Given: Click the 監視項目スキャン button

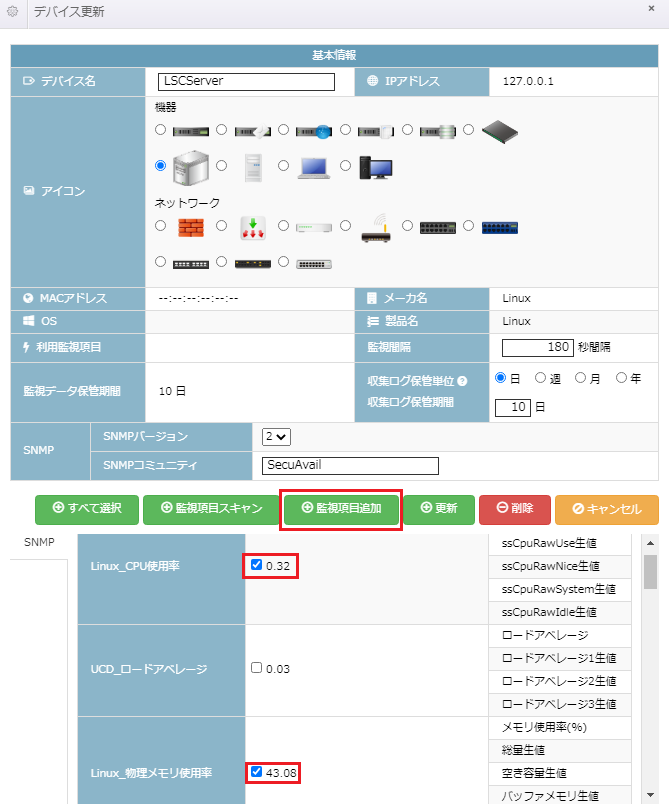Looking at the screenshot, I should (211, 509).
